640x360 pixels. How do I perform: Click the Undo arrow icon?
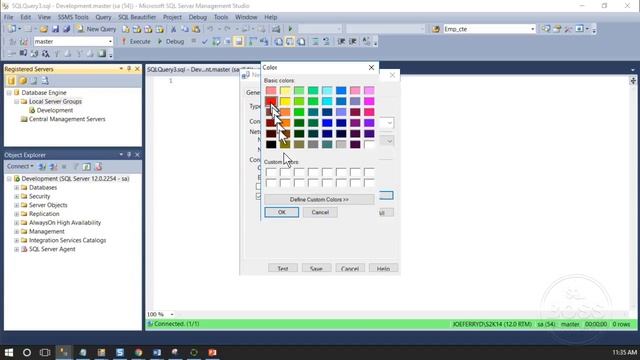[210, 29]
